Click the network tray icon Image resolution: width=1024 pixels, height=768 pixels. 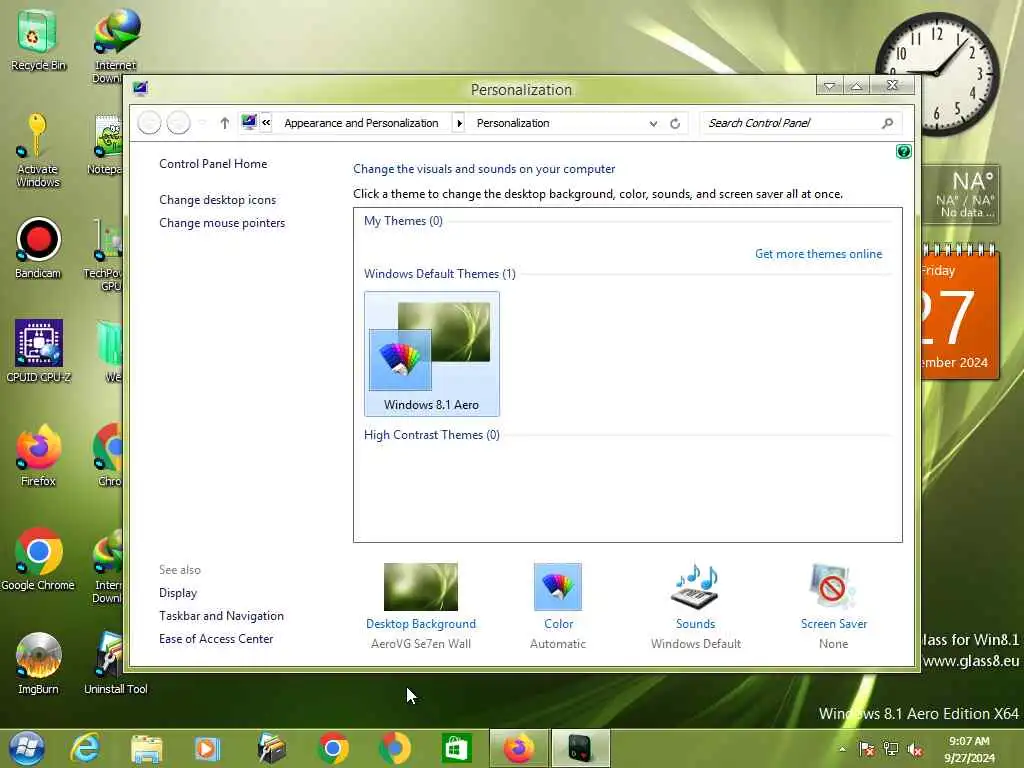coord(890,750)
